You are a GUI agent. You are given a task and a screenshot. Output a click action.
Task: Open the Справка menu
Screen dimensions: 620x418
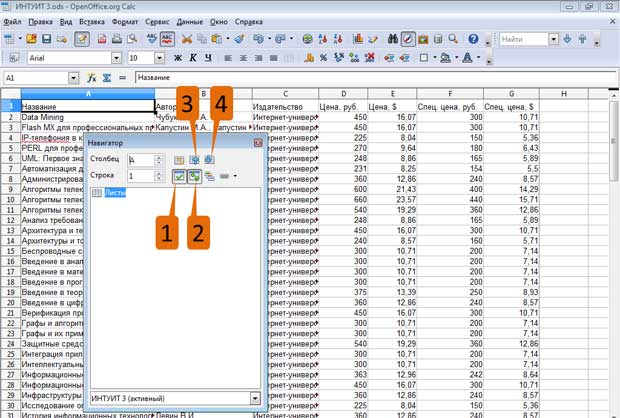point(249,22)
